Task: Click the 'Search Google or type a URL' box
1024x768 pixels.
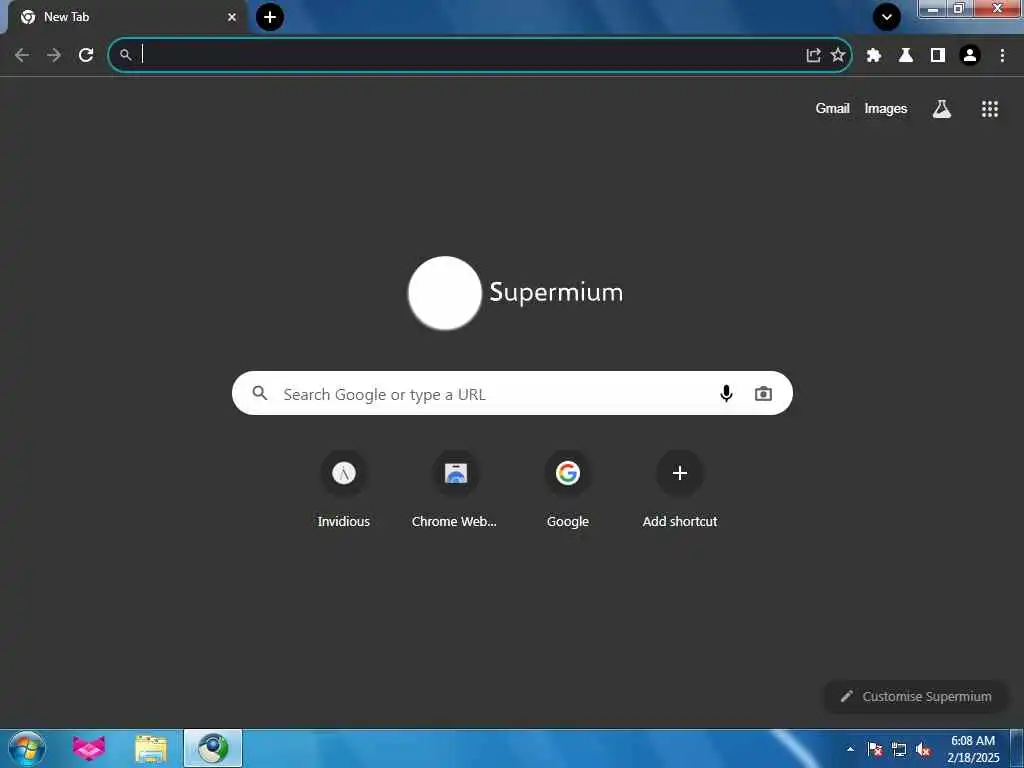Action: tap(512, 393)
